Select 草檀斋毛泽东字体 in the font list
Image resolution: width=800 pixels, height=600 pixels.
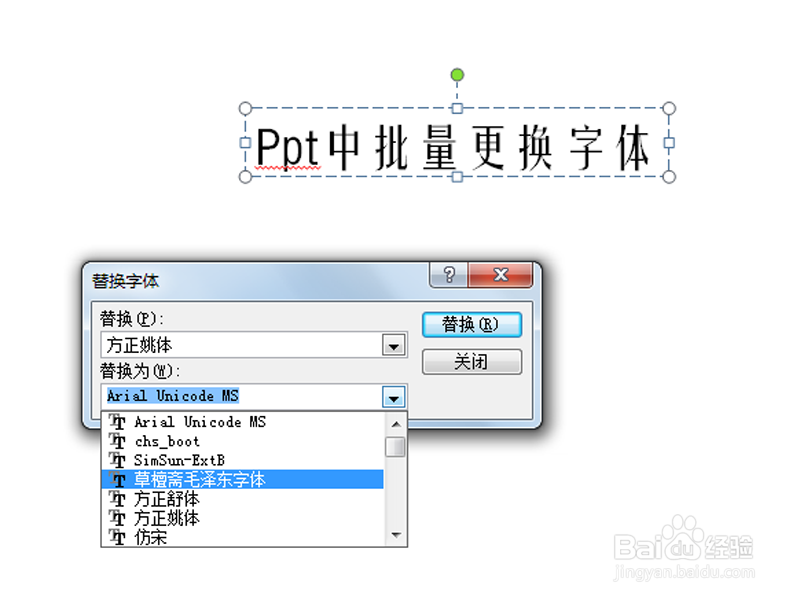tap(243, 480)
